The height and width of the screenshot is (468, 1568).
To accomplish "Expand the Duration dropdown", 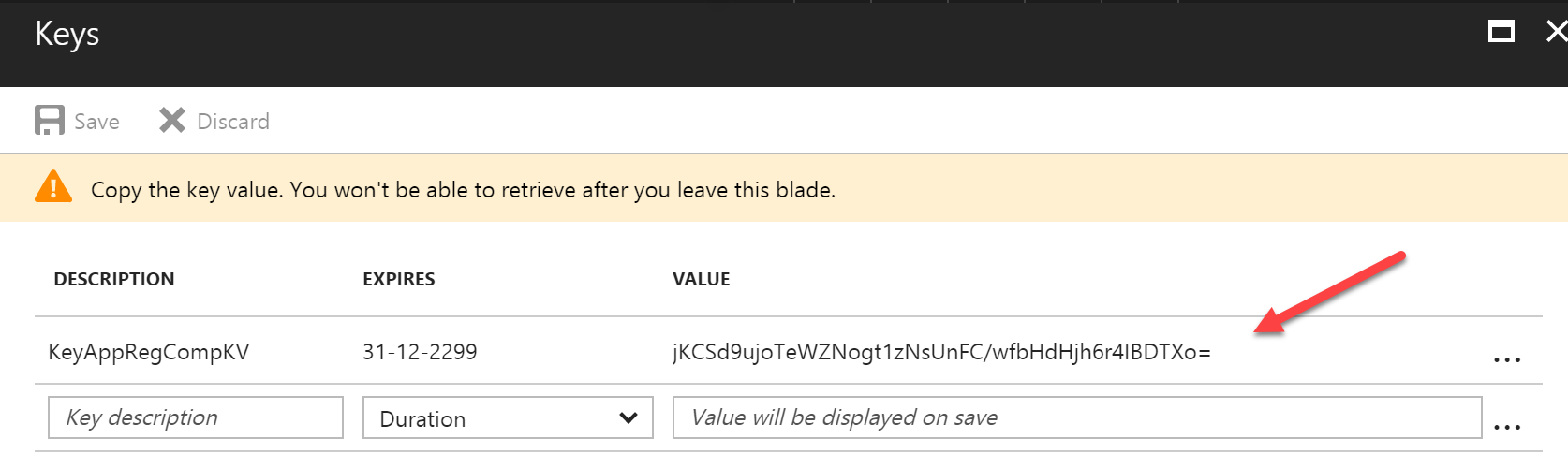I will [x=508, y=418].
